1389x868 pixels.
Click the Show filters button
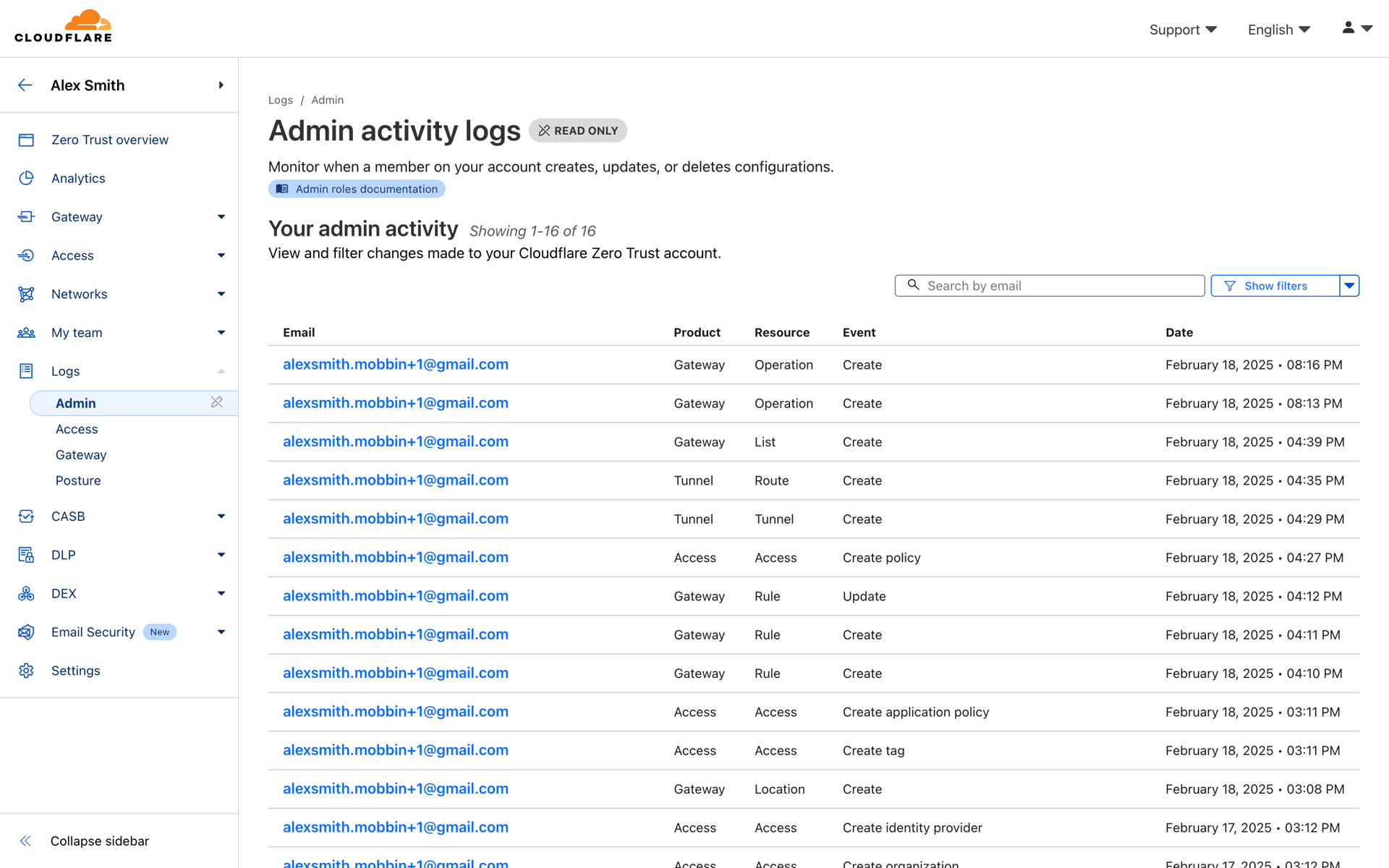click(x=1275, y=286)
